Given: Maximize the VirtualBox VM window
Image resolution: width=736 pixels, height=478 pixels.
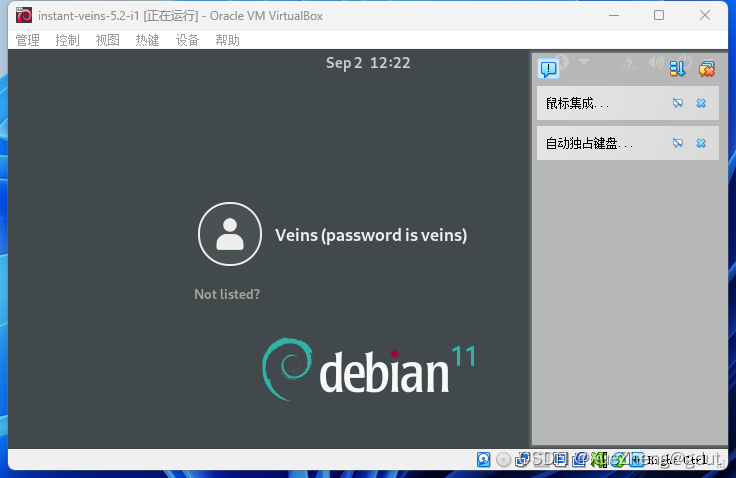Looking at the screenshot, I should [659, 15].
